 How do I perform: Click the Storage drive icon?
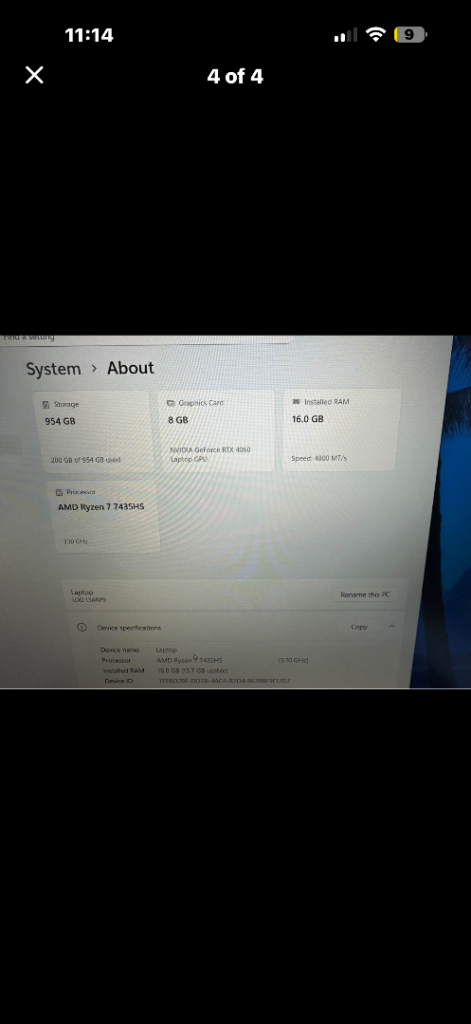(46, 405)
